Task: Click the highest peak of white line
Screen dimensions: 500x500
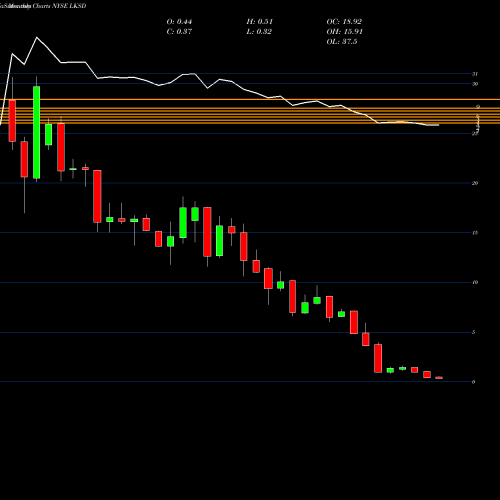Action: (x=37, y=37)
